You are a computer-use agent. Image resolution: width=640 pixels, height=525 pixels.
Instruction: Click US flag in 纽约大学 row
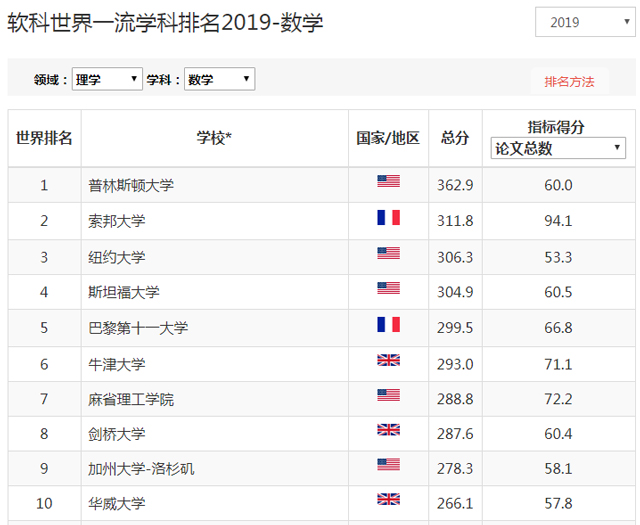point(389,253)
